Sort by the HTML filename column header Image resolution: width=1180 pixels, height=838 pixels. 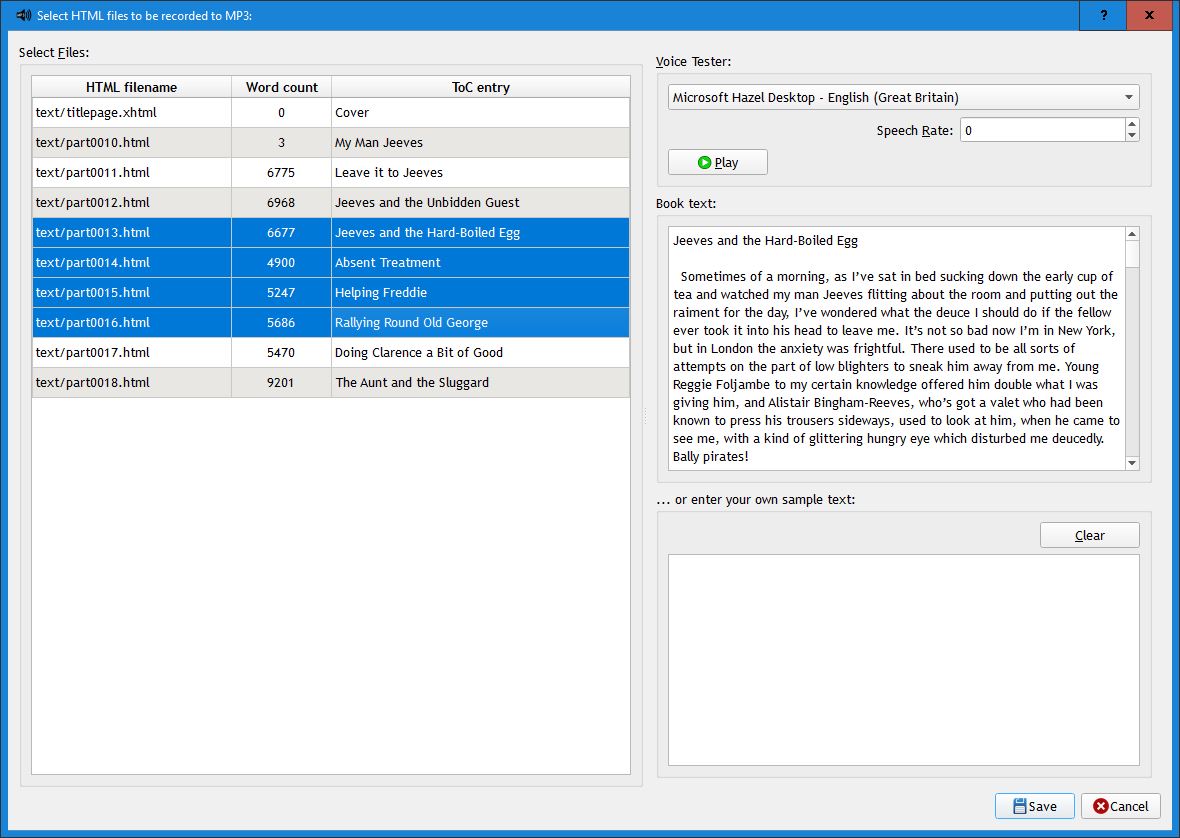132,87
